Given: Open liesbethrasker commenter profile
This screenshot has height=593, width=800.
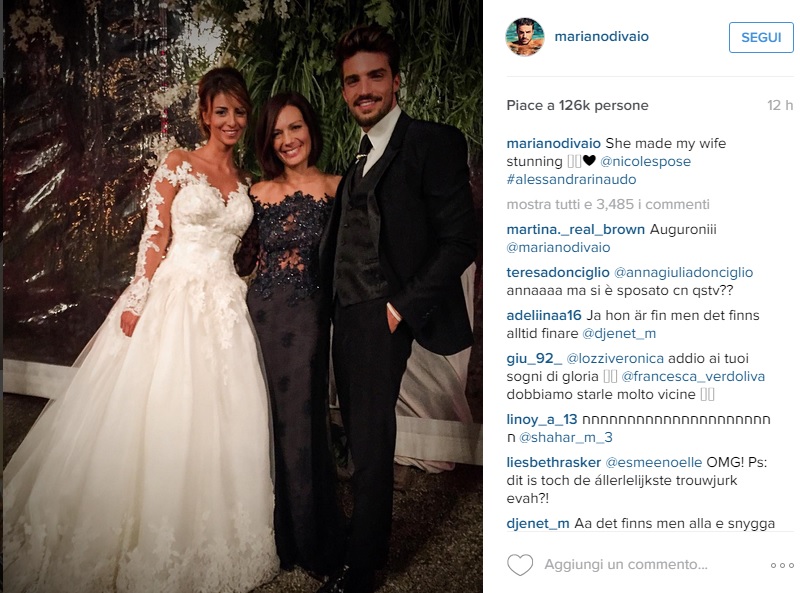Looking at the screenshot, I should point(554,462).
